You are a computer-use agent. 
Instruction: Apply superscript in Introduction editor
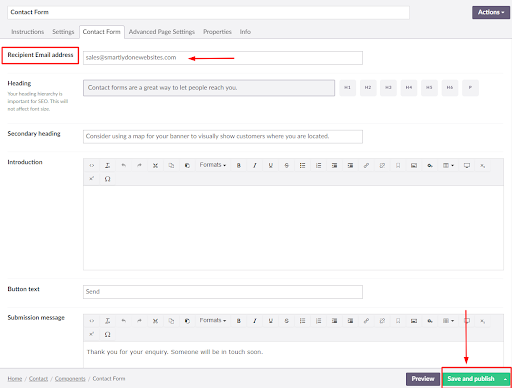click(92, 179)
